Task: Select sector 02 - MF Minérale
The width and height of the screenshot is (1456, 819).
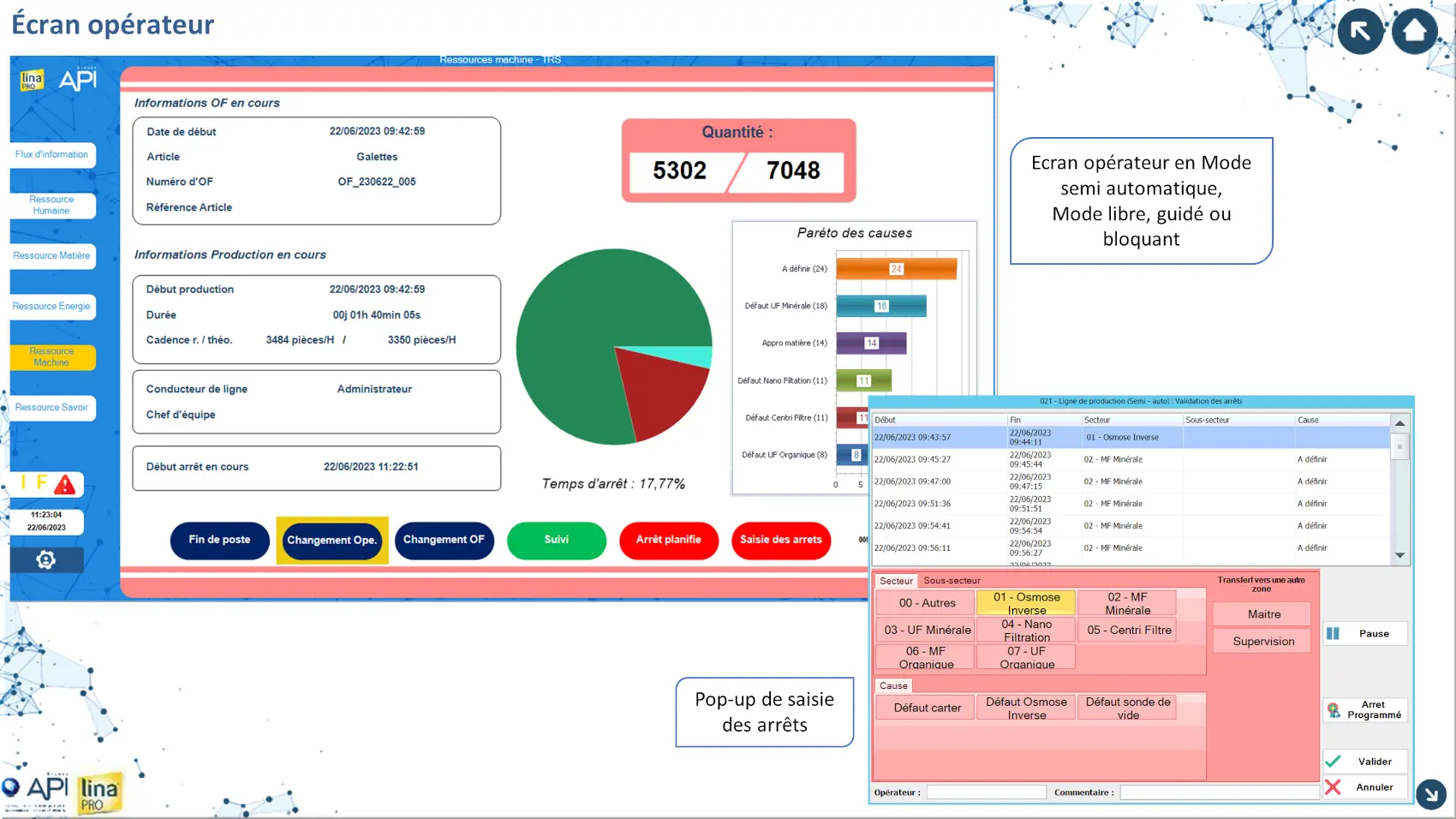Action: coord(1127,603)
